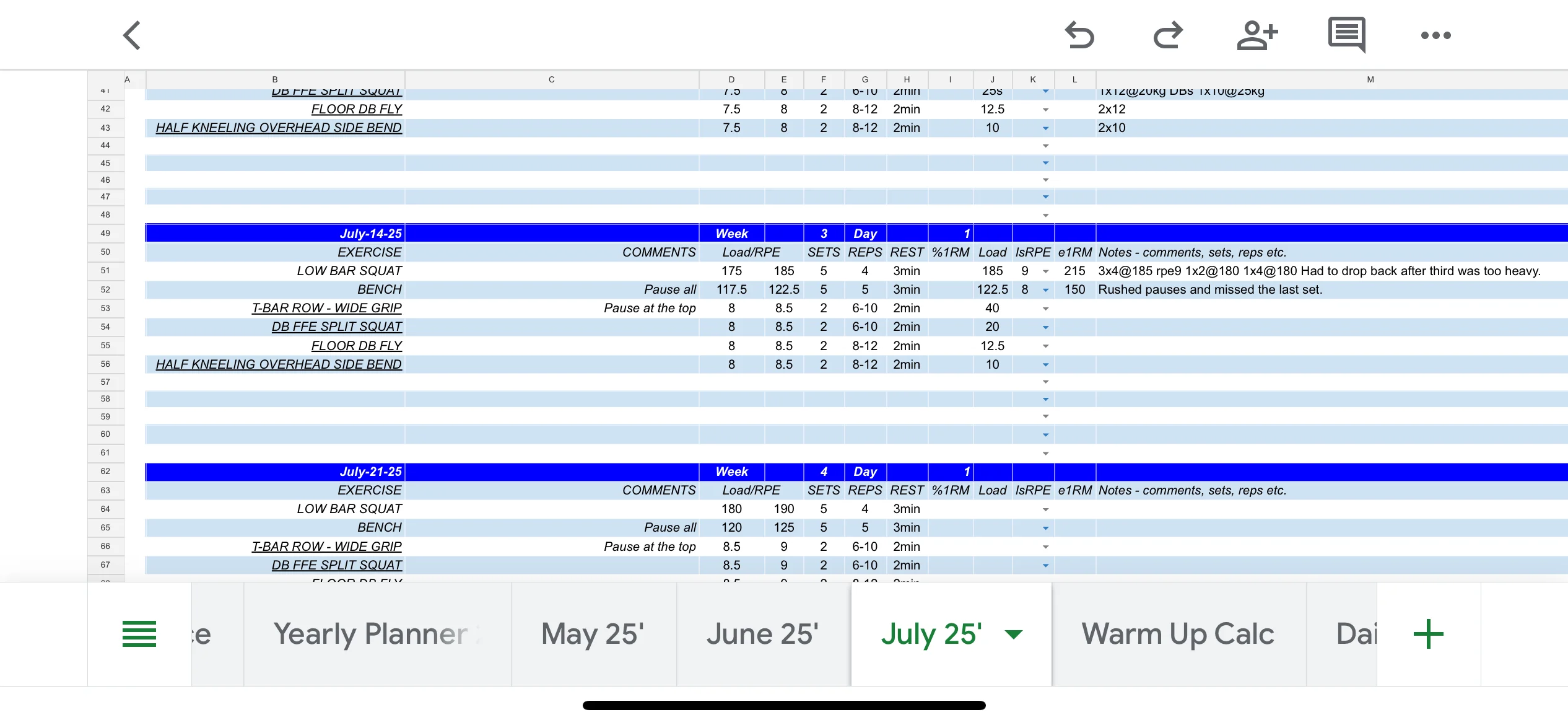Screen dimensions: 1568x725
Task: Select column M header
Action: [1370, 79]
